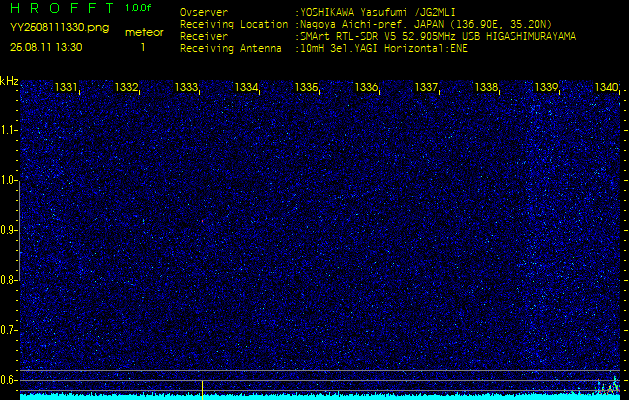Click the date stamp 25.08.11 13:30
The width and height of the screenshot is (629, 400).
point(46,47)
